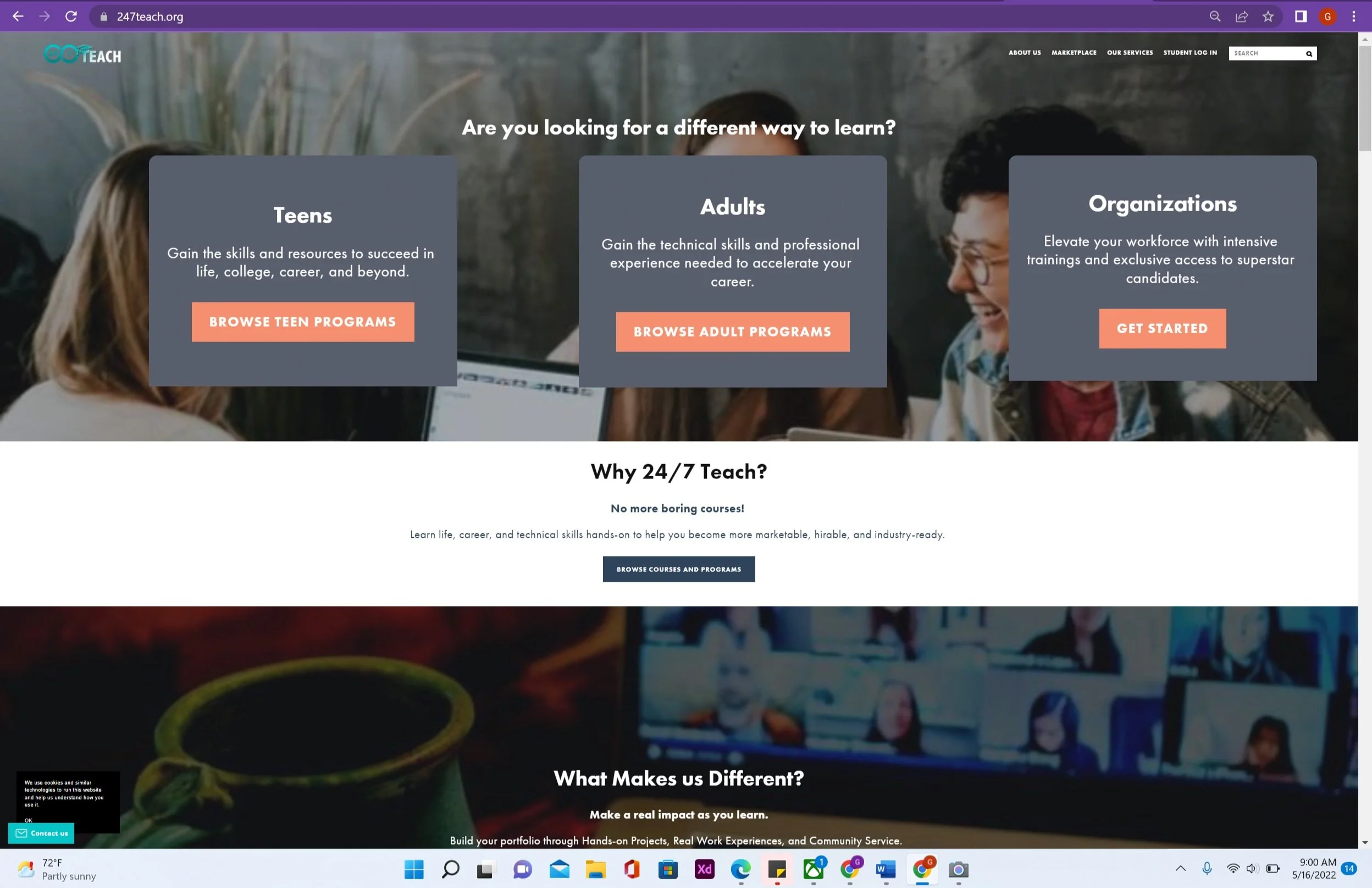This screenshot has height=888, width=1372.
Task: Click the share page icon in address bar
Action: 1241,16
